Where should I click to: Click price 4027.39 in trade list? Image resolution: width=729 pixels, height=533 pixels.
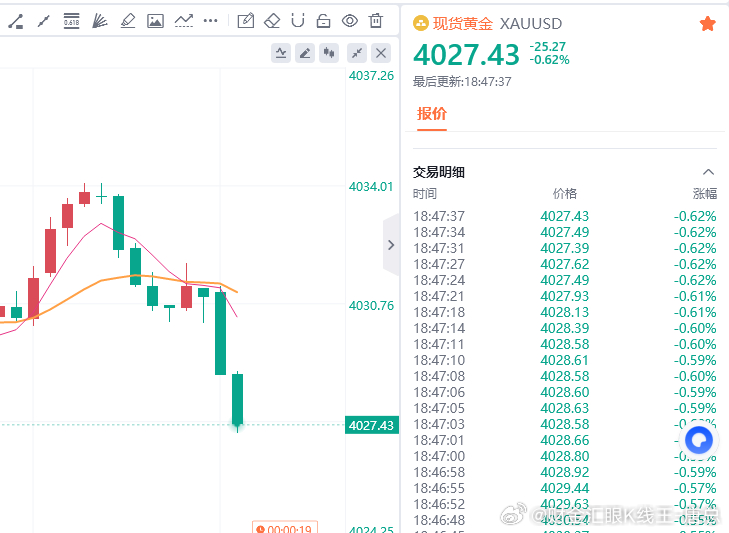click(x=565, y=248)
